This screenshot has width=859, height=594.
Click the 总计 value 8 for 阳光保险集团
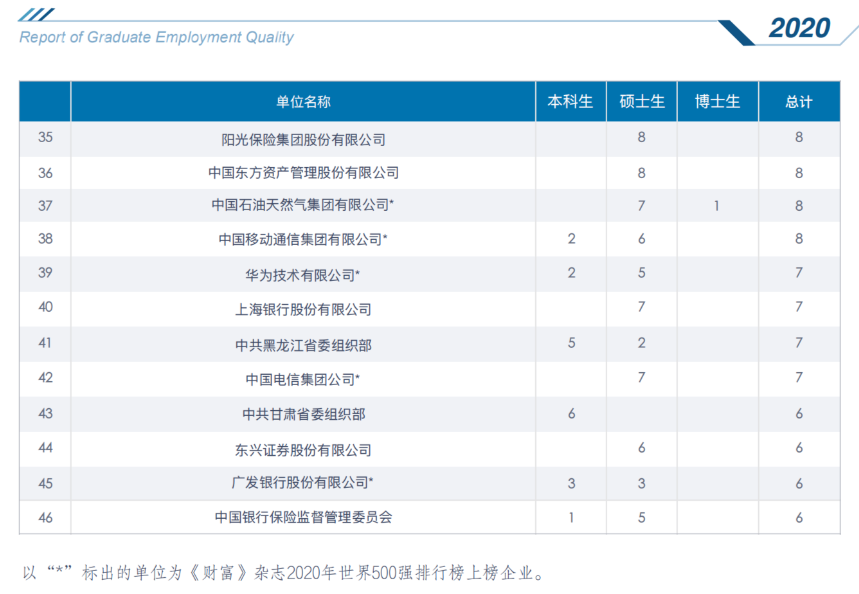[x=799, y=137]
